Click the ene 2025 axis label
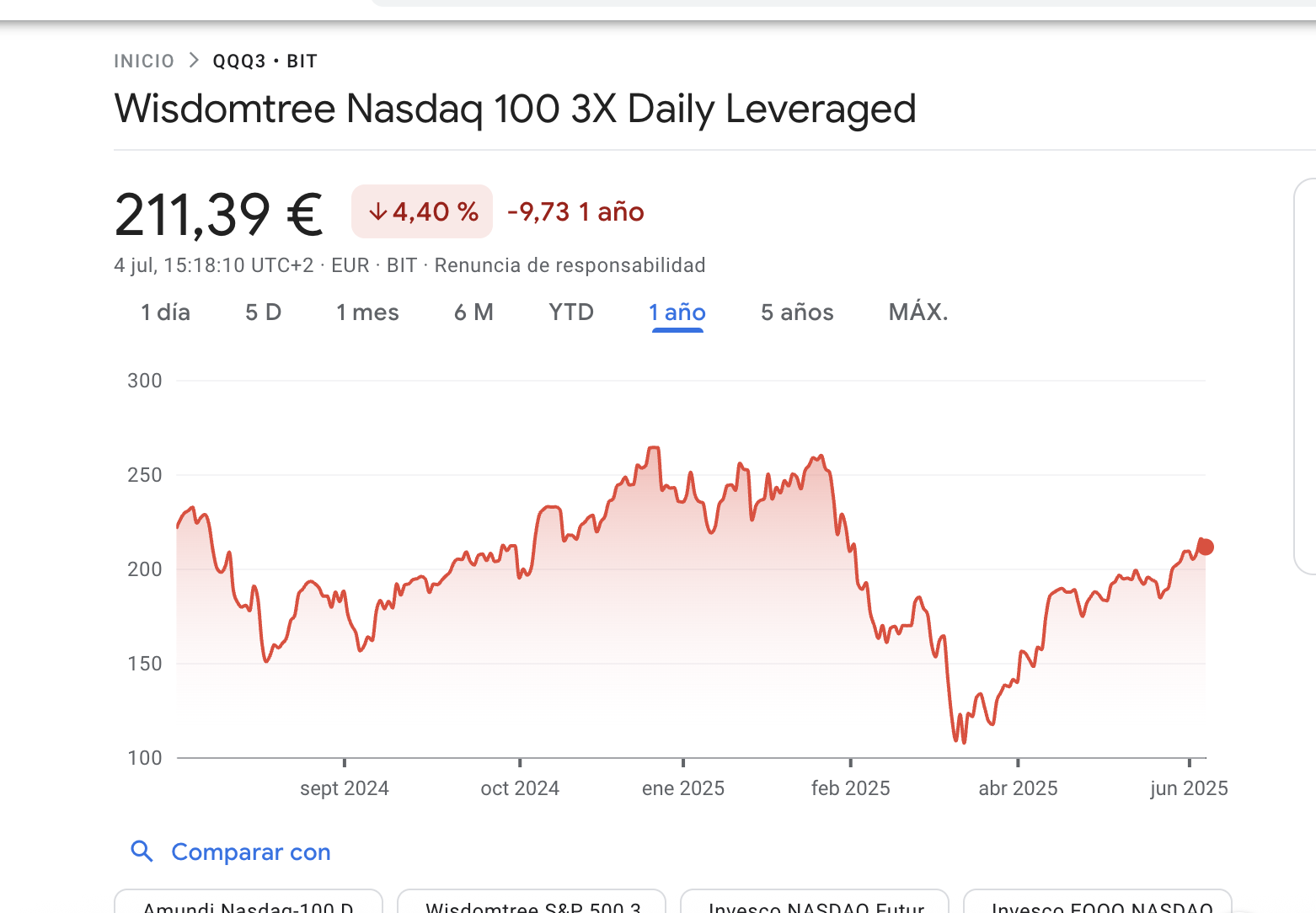The image size is (1316, 913). [x=683, y=788]
